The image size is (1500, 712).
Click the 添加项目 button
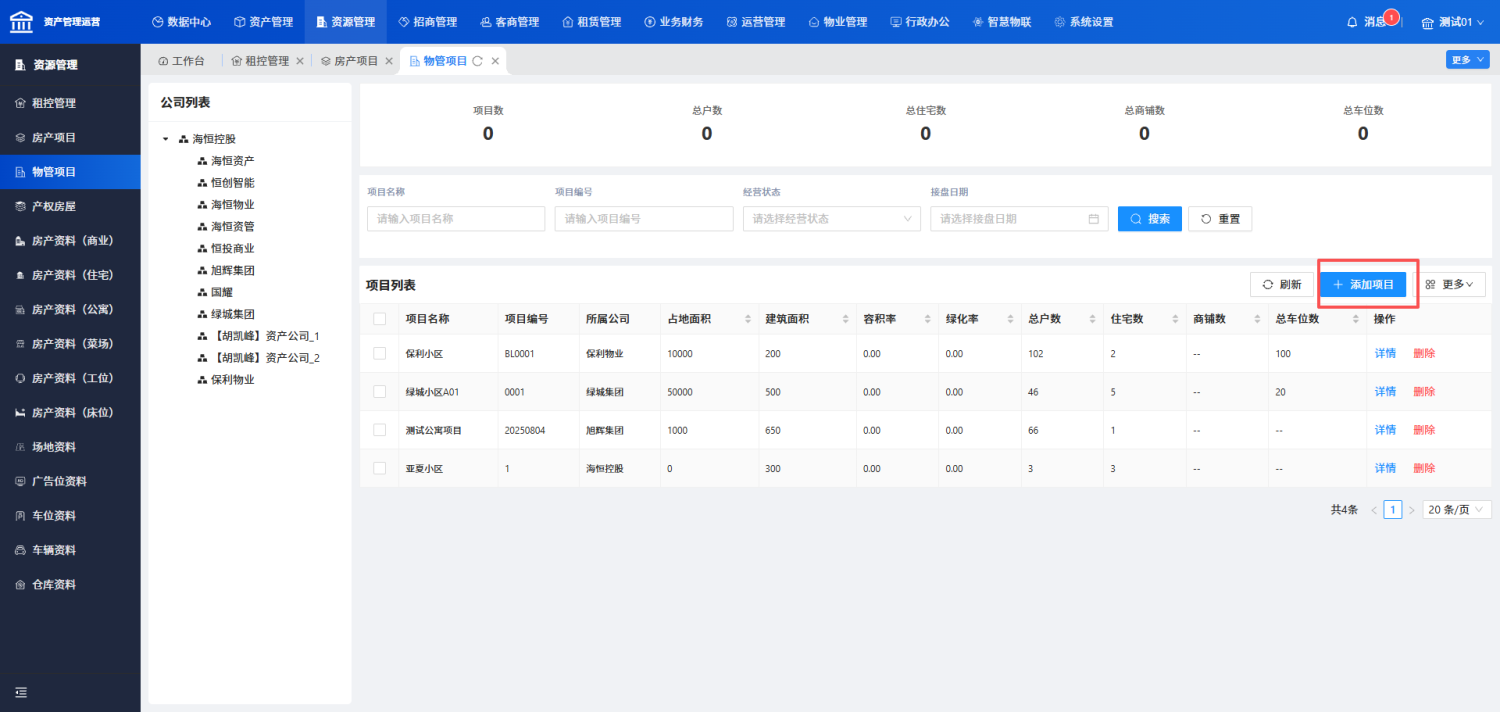1364,285
